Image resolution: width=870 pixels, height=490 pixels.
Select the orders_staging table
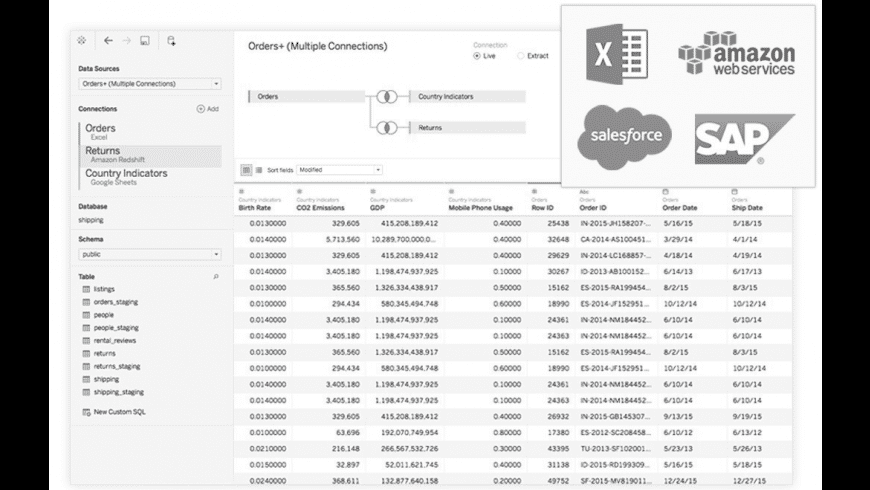tap(110, 302)
